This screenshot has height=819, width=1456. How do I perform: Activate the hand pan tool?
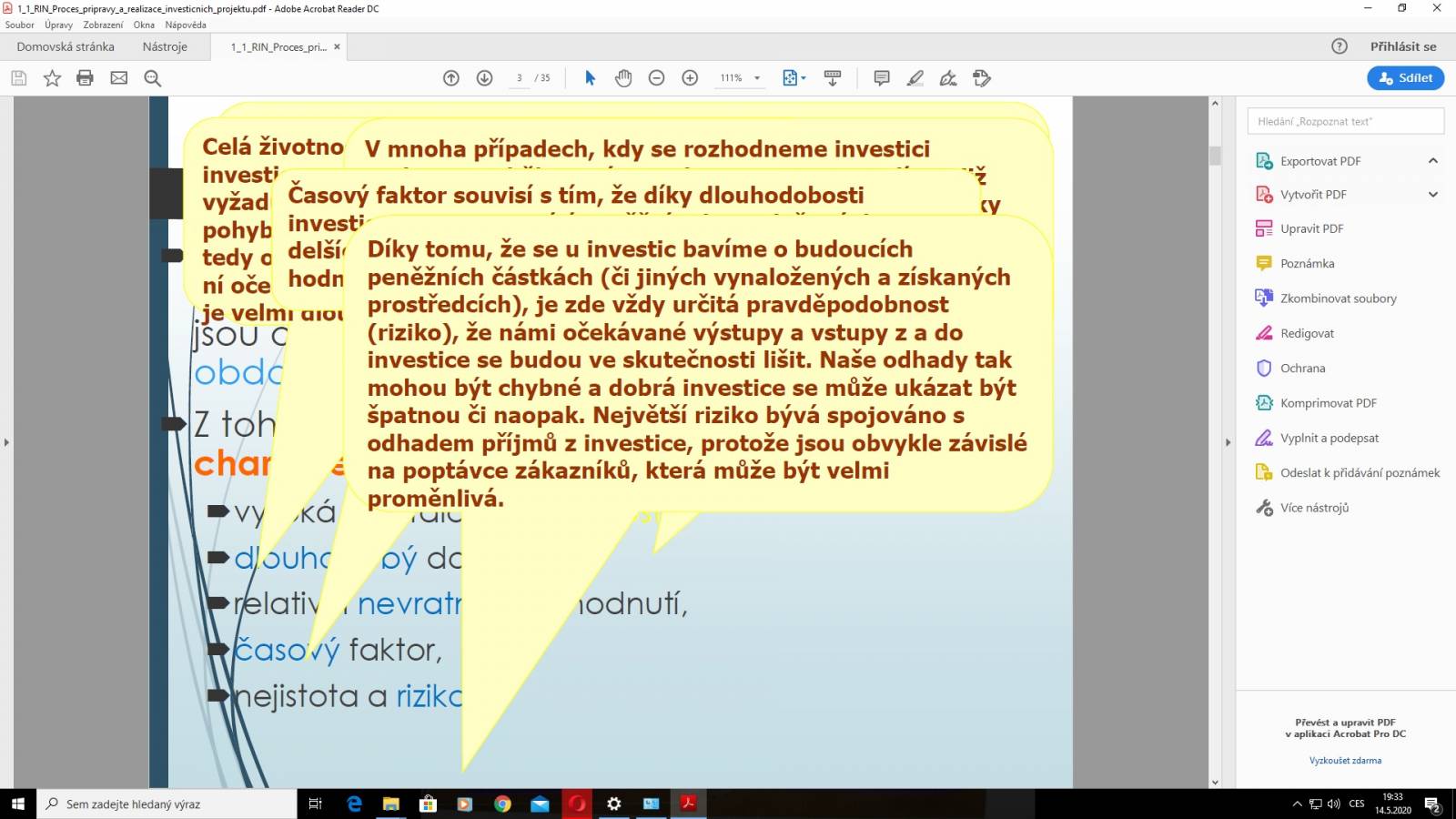coord(623,78)
